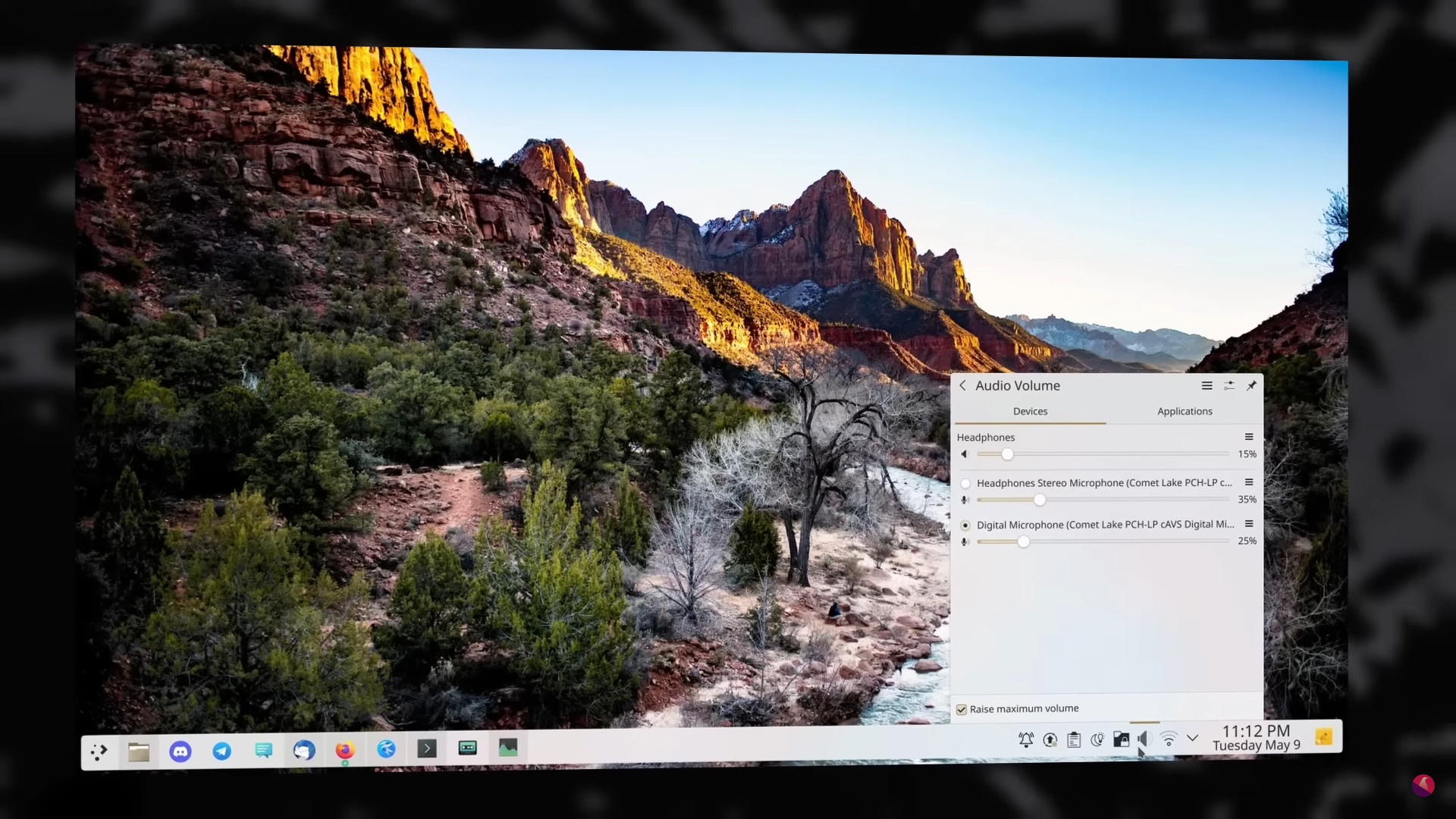This screenshot has width=1456, height=819.
Task: Open the Headphones device options menu
Action: tap(1248, 437)
